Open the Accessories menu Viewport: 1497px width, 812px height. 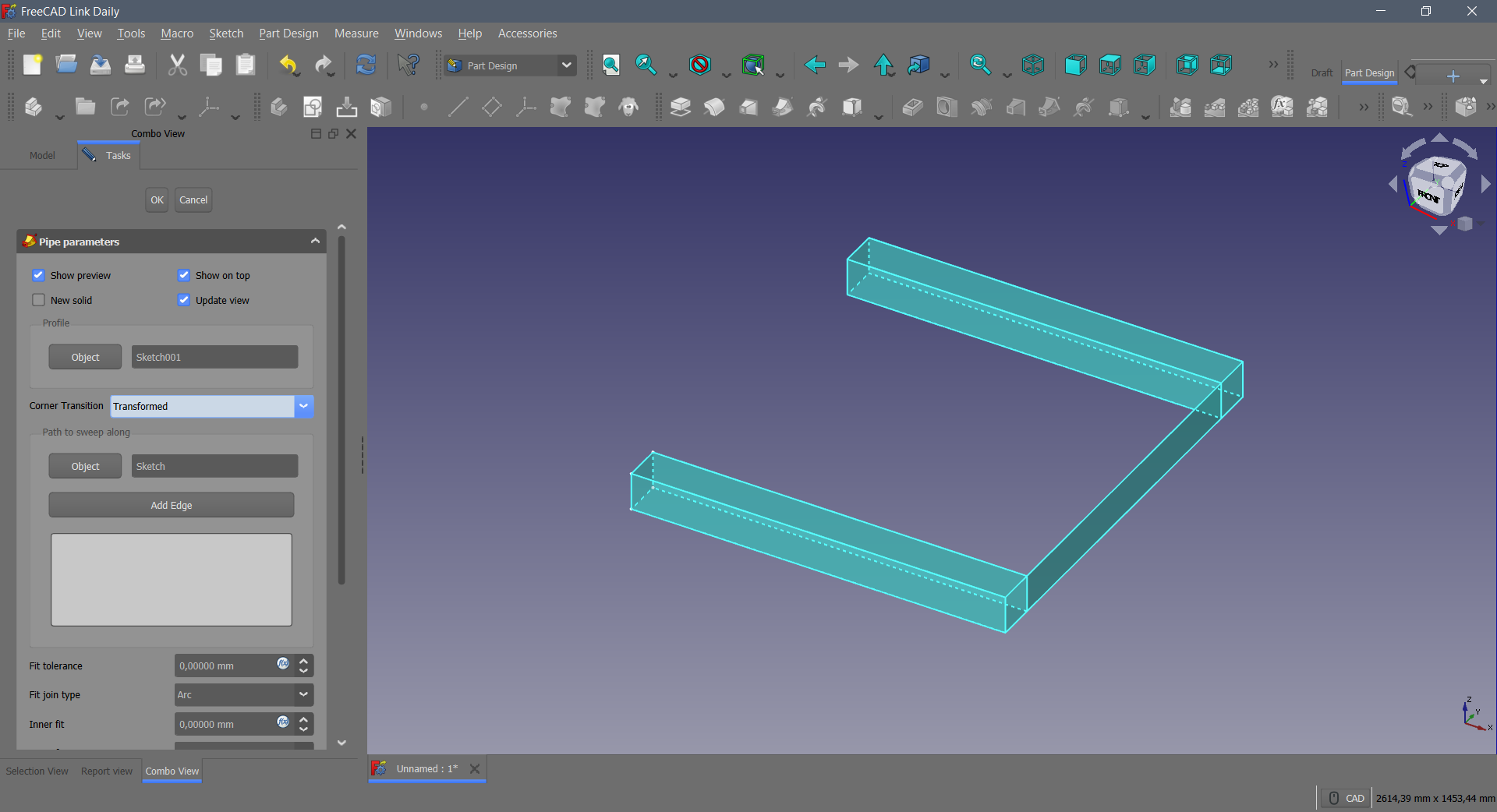click(527, 34)
